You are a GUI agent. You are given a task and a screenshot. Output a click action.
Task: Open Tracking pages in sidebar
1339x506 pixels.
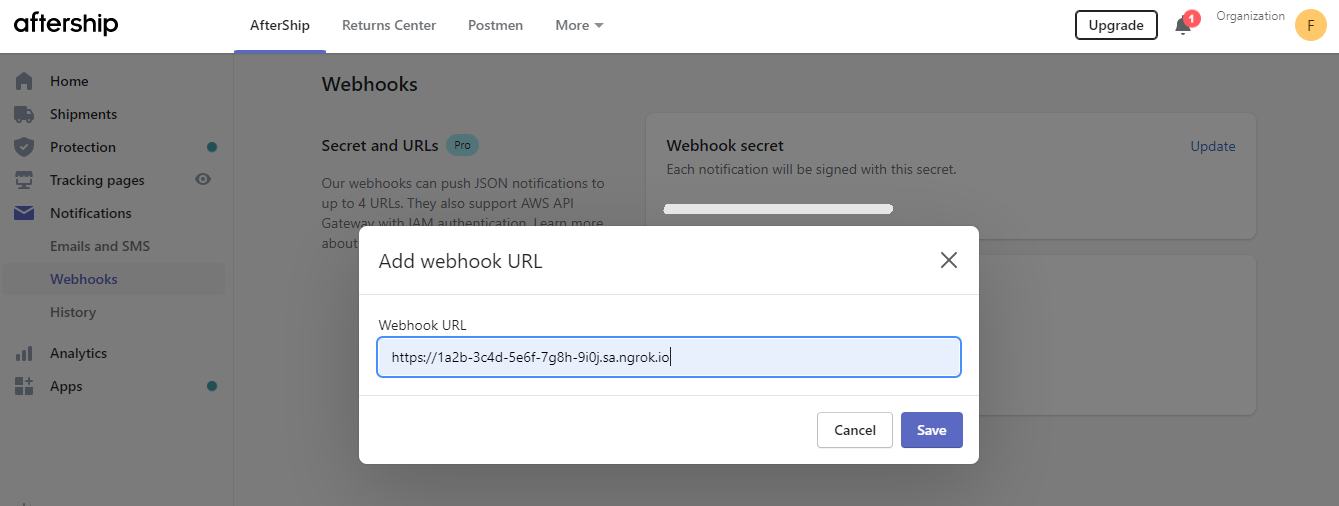97,180
